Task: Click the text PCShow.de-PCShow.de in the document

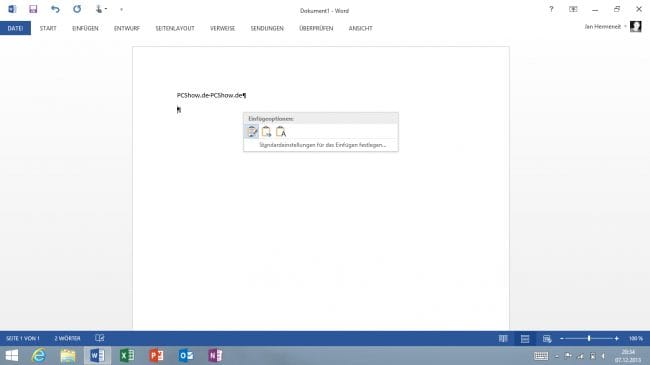Action: pos(209,95)
